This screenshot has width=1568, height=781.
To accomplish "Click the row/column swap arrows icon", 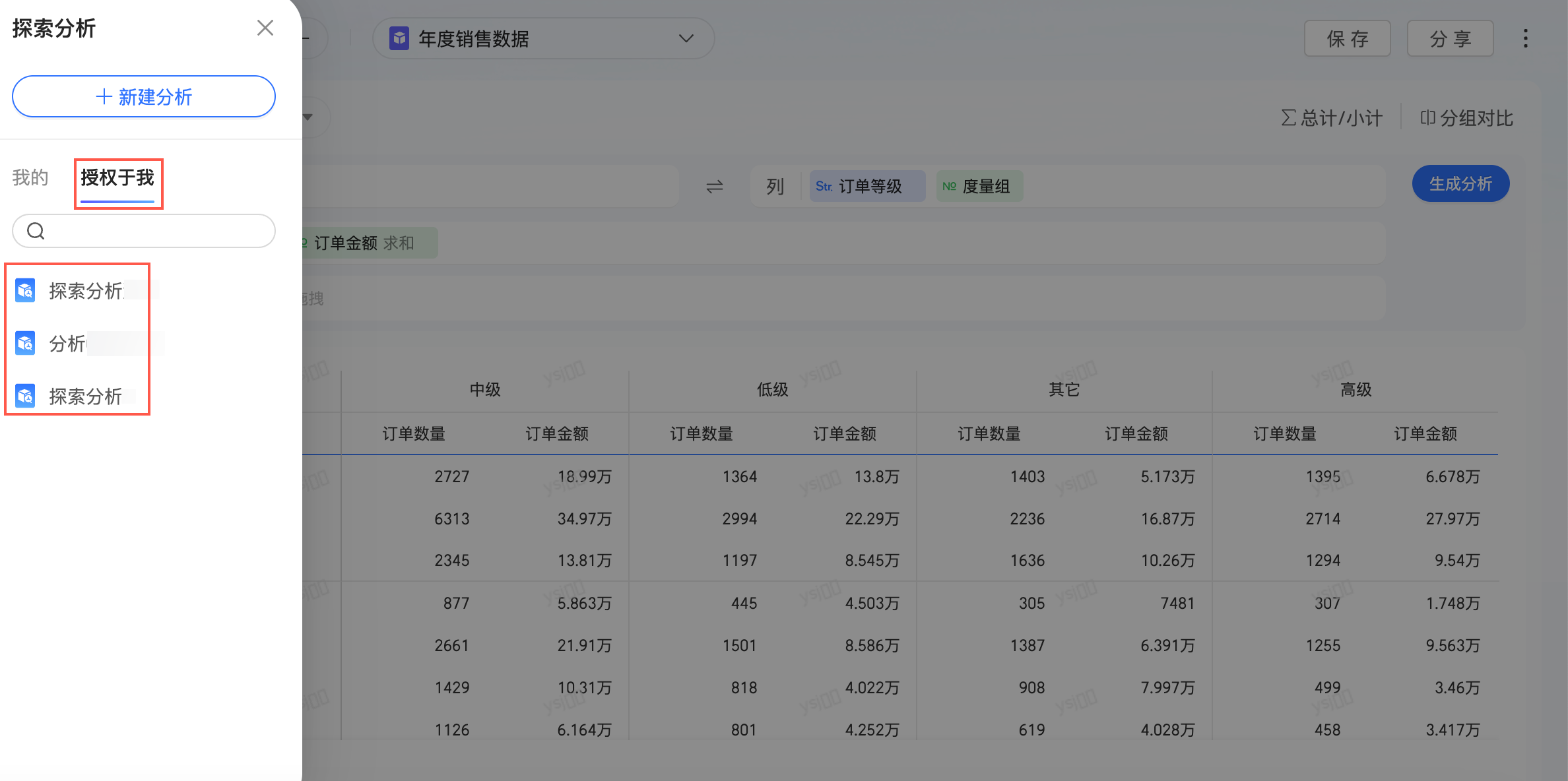I will tap(714, 187).
